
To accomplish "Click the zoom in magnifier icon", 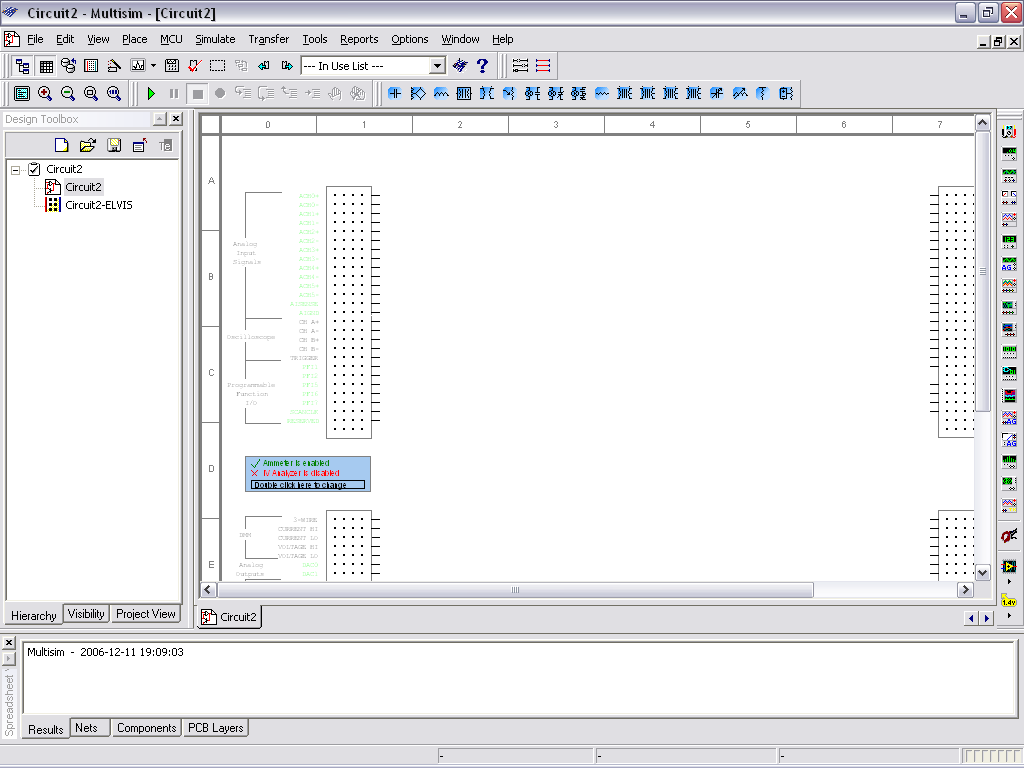I will [45, 93].
